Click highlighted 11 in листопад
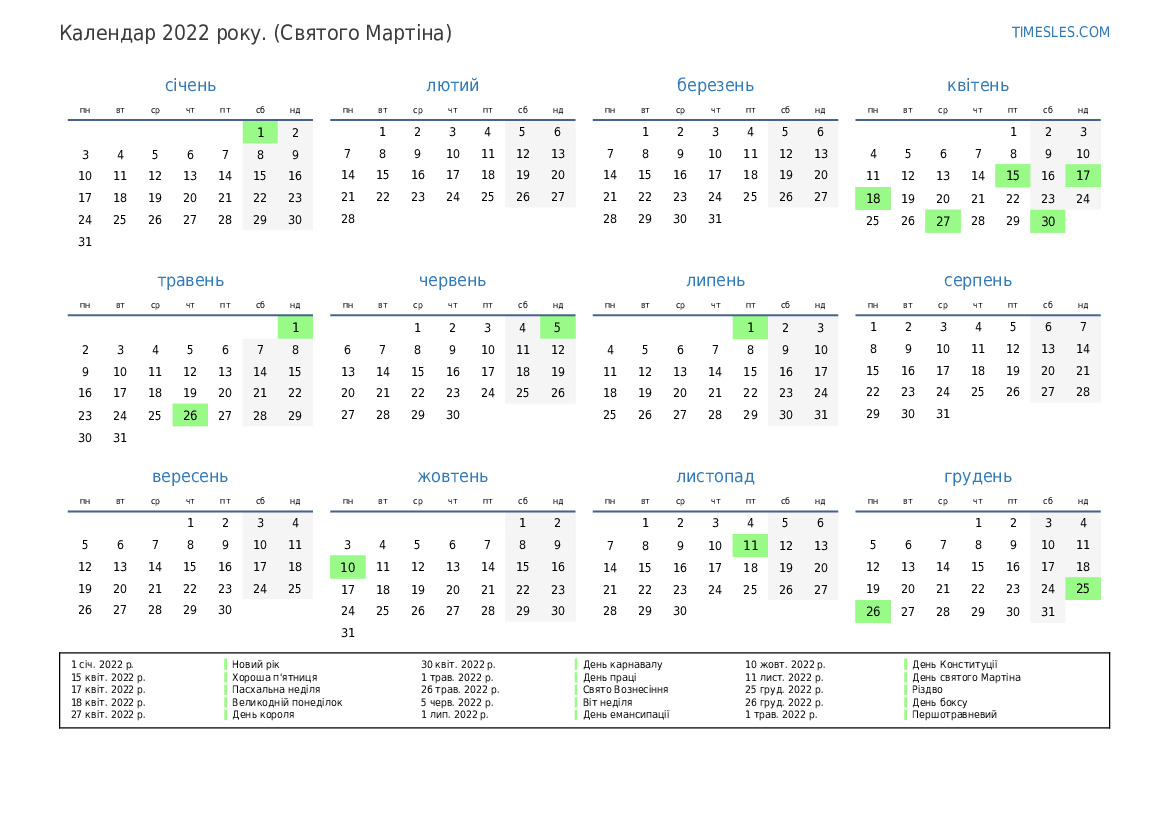The width and height of the screenshot is (1169, 827). tap(750, 545)
